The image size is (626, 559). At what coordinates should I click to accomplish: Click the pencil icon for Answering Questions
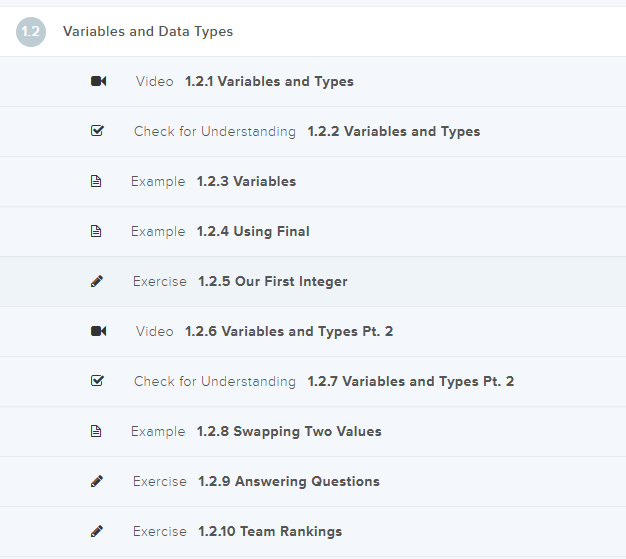[x=97, y=481]
